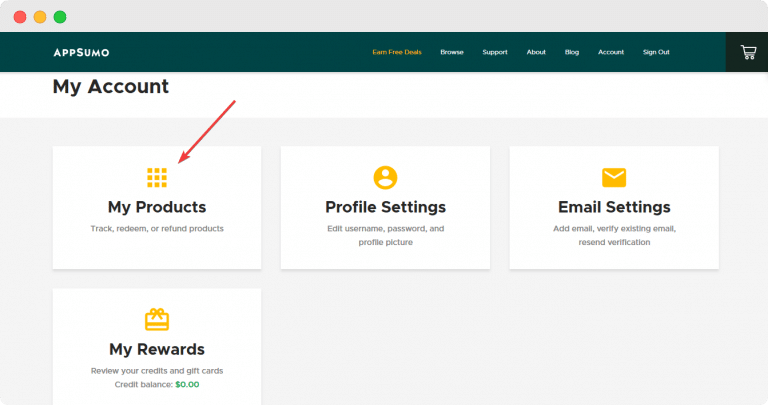768x405 pixels.
Task: Go to AppSumo home via logo
Action: pos(81,52)
